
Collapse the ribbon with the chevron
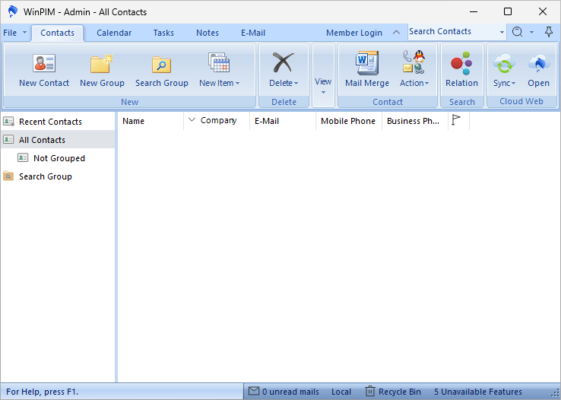click(x=396, y=32)
